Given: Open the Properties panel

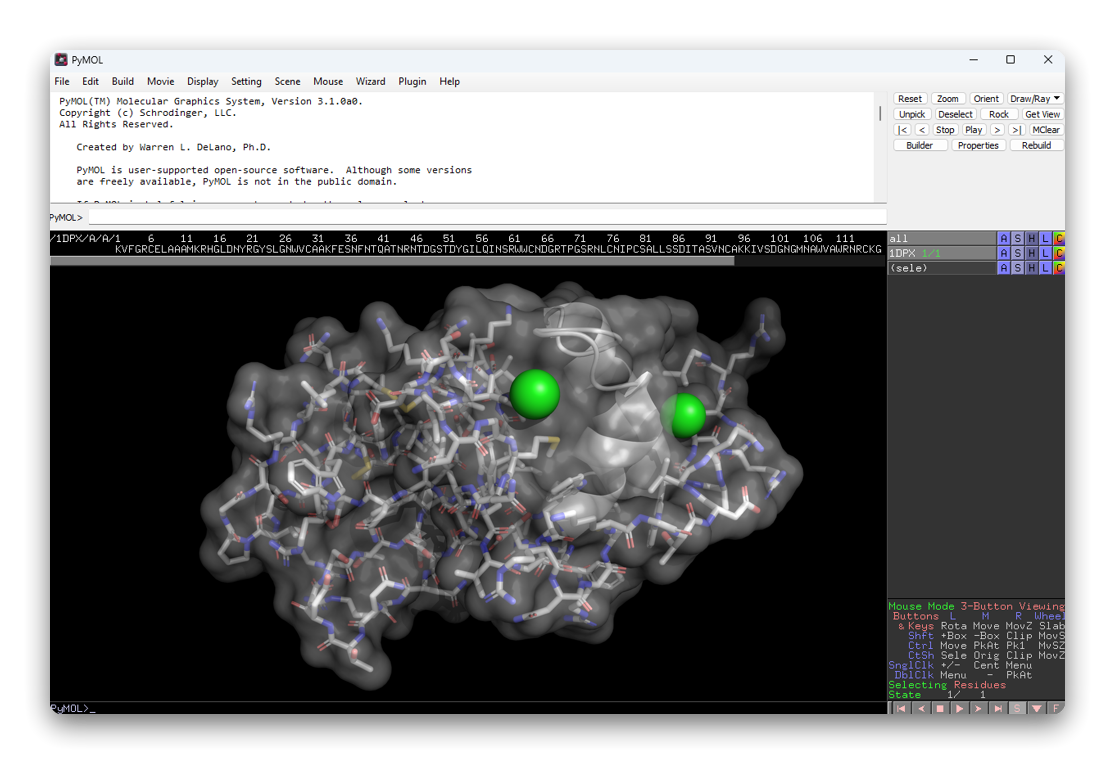Looking at the screenshot, I should tap(978, 146).
